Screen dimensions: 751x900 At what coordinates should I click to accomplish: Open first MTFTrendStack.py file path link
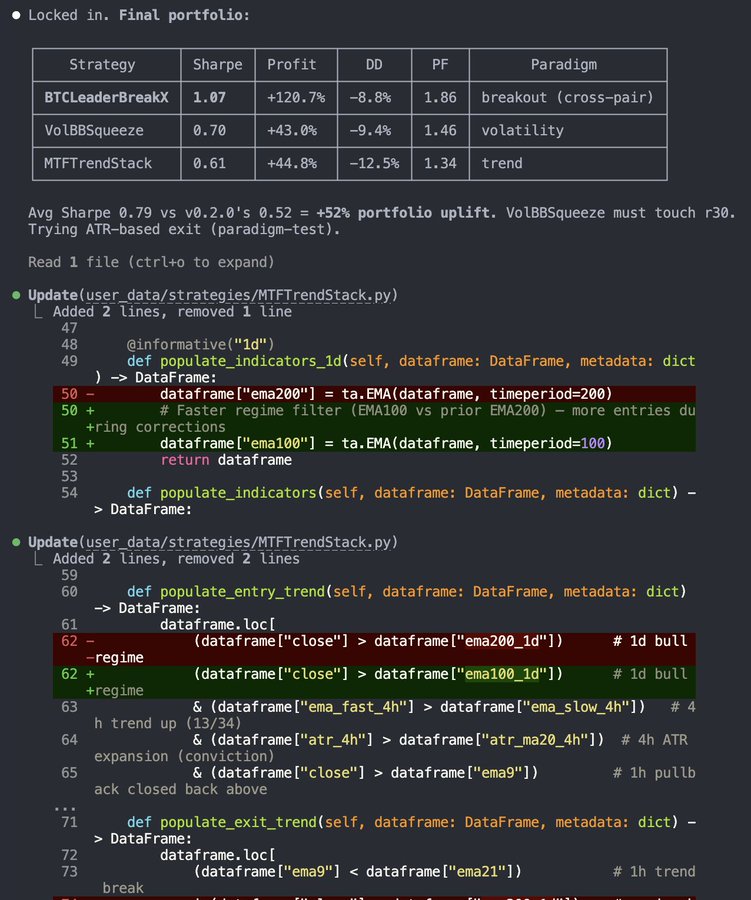pos(238,296)
